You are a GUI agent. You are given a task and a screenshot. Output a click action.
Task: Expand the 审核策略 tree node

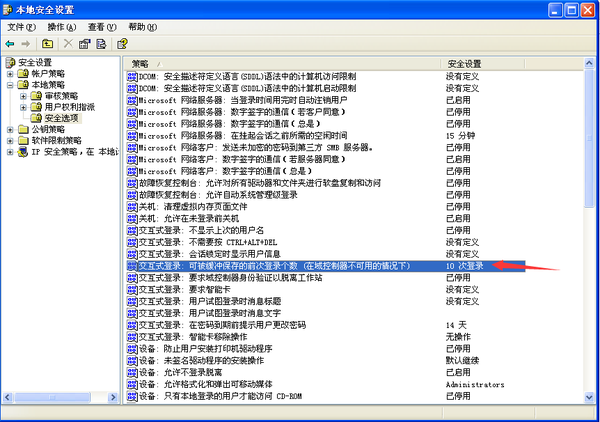pyautogui.click(x=23, y=96)
